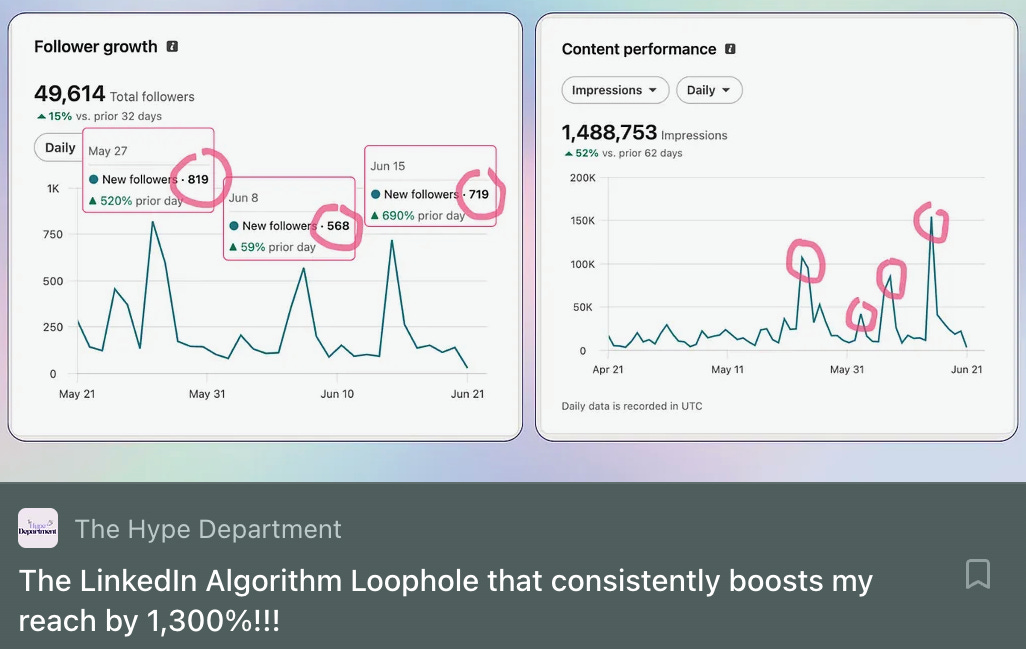
Task: Click the 1K y-axis label
Action: (53, 188)
